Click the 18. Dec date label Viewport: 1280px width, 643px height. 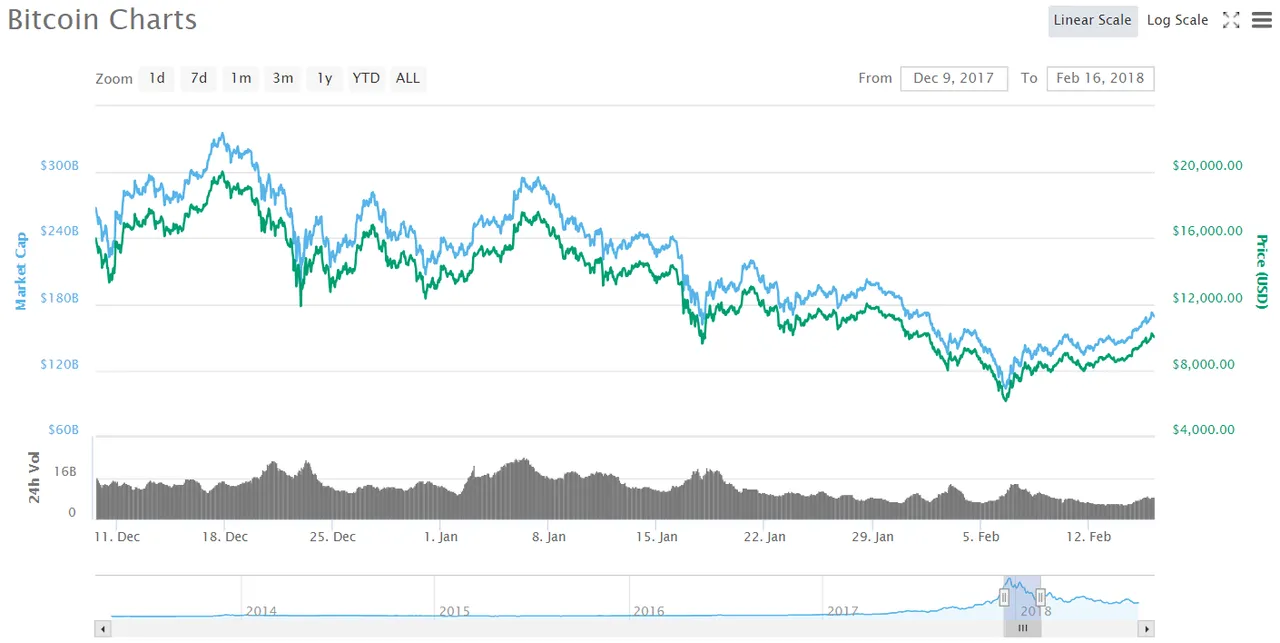pos(224,536)
